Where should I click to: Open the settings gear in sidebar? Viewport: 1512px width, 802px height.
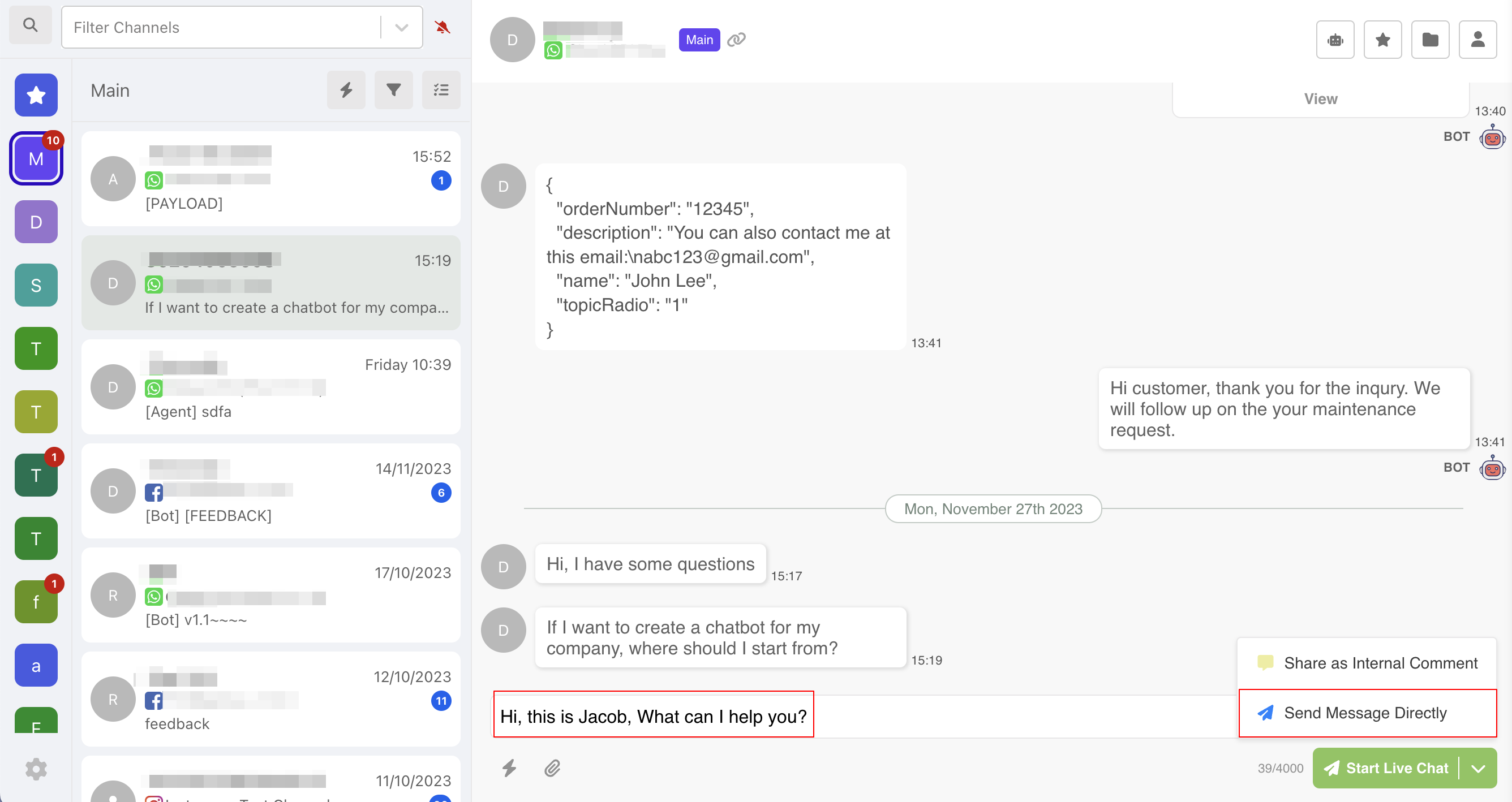point(36,769)
